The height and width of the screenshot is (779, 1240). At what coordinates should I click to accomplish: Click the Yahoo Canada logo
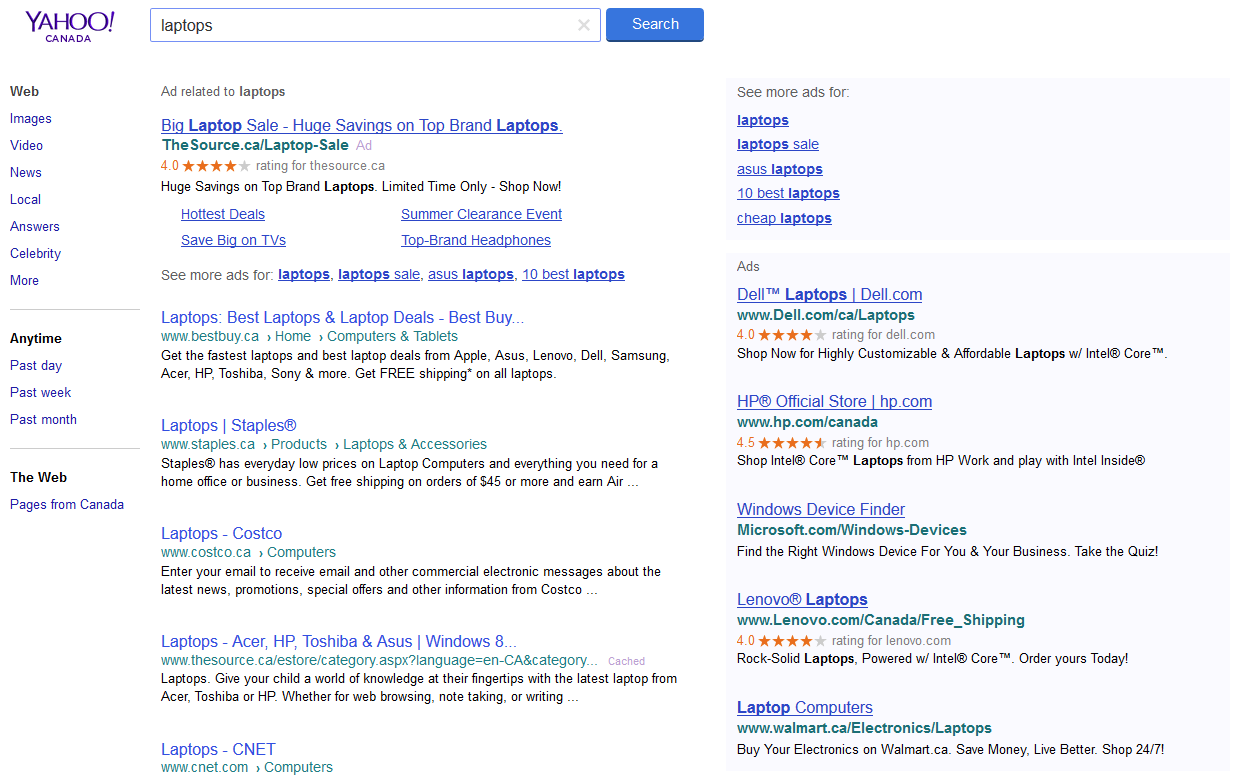pos(69,26)
